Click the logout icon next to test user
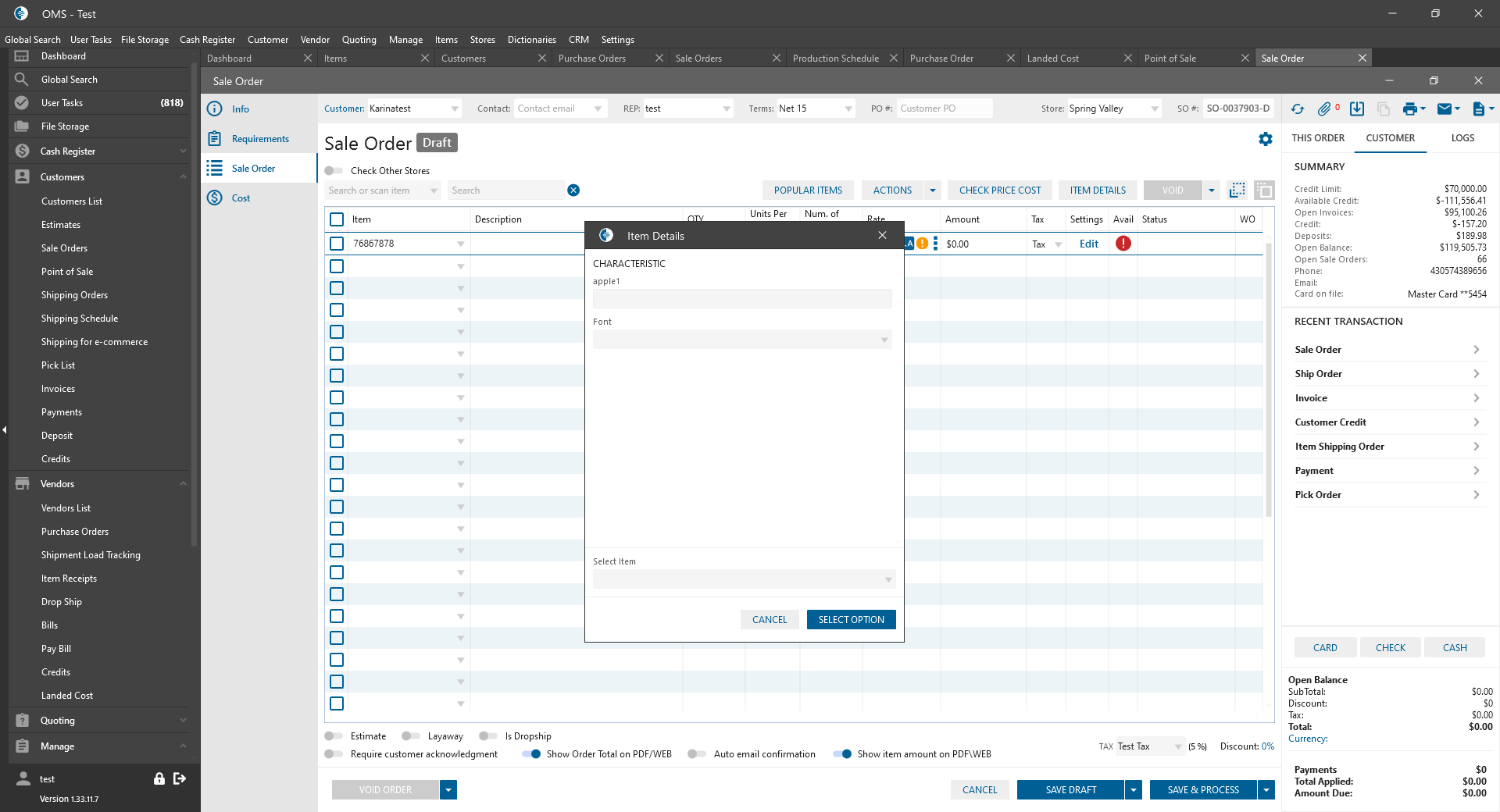This screenshot has width=1500, height=812. (x=180, y=778)
